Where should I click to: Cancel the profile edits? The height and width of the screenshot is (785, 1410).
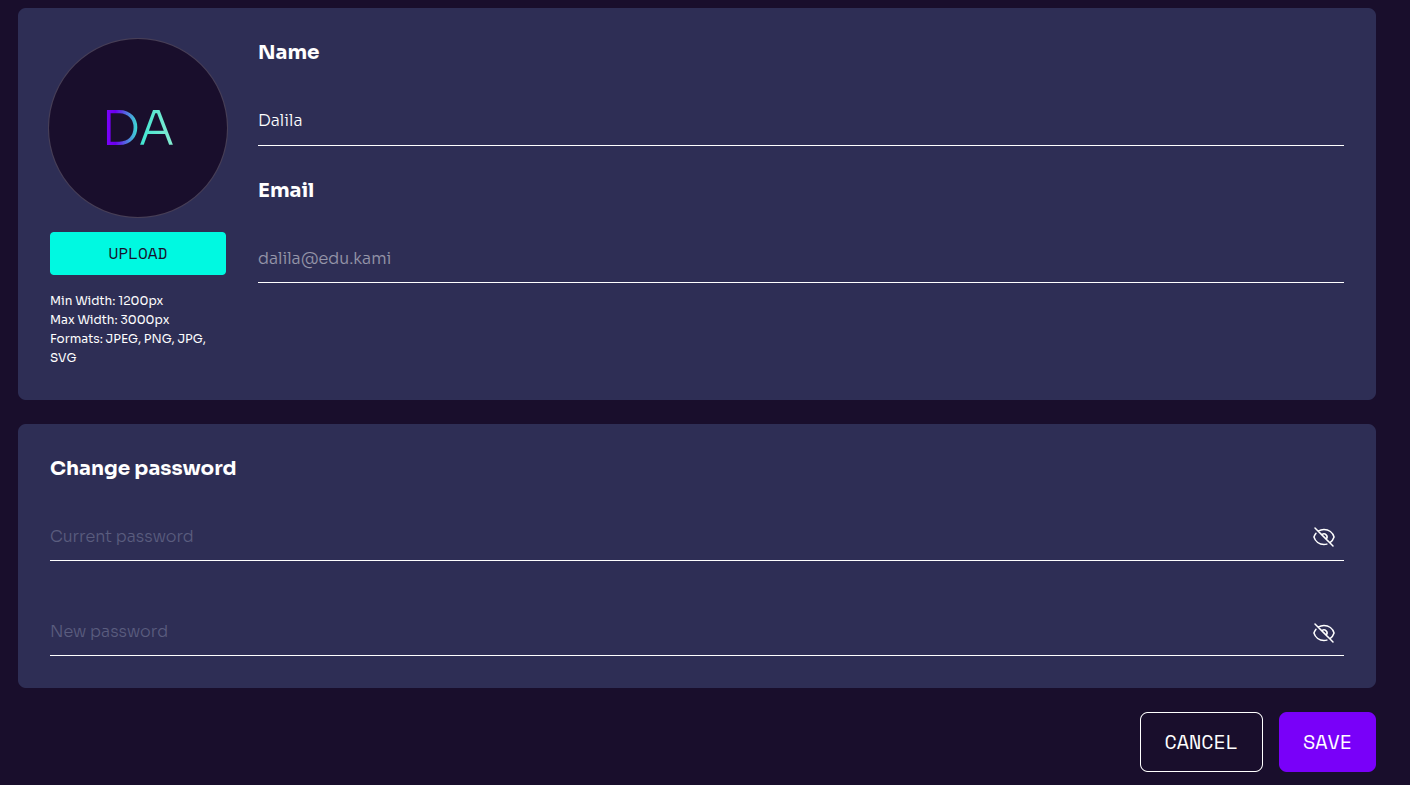pyautogui.click(x=1200, y=742)
